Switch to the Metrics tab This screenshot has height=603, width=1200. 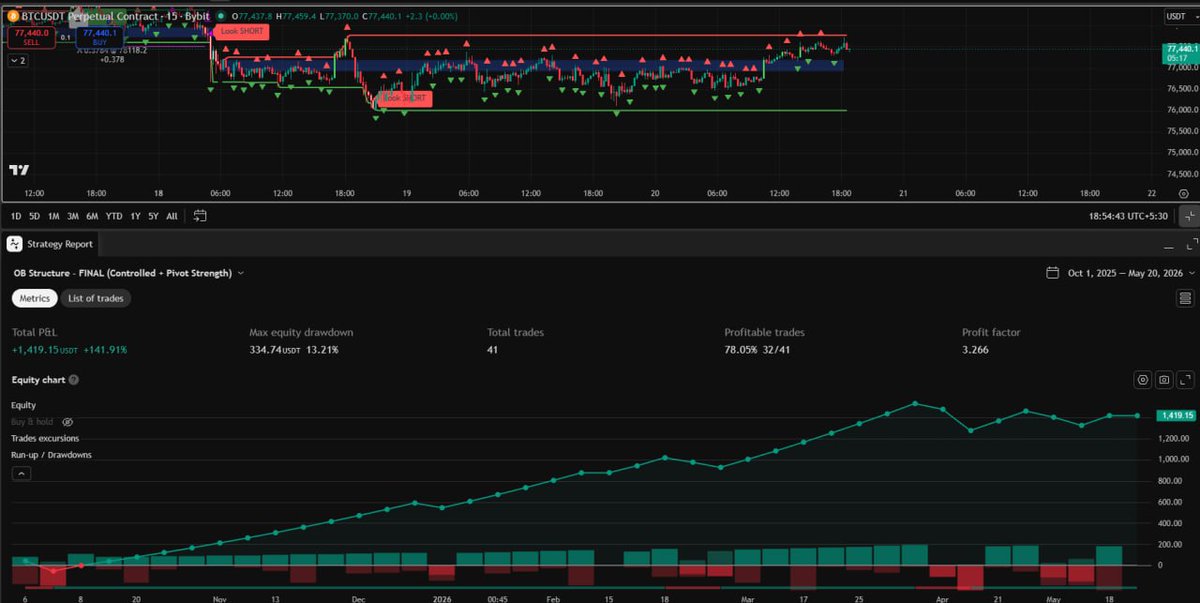pyautogui.click(x=36, y=298)
